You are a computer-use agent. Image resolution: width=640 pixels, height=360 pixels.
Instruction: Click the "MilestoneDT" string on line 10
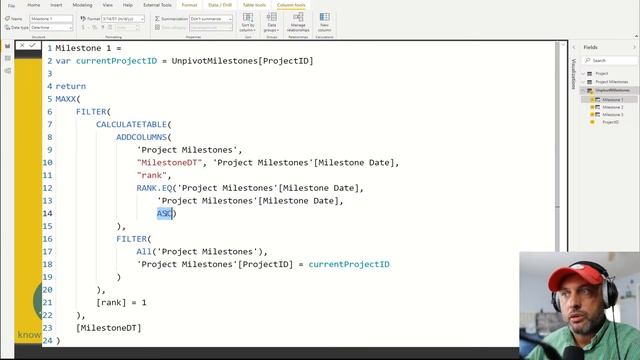point(169,162)
